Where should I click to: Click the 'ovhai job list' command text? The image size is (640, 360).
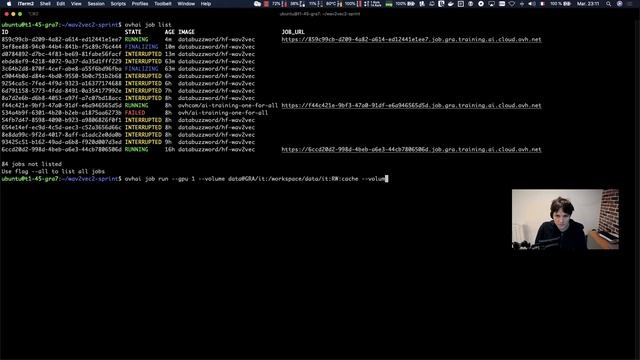[148, 25]
